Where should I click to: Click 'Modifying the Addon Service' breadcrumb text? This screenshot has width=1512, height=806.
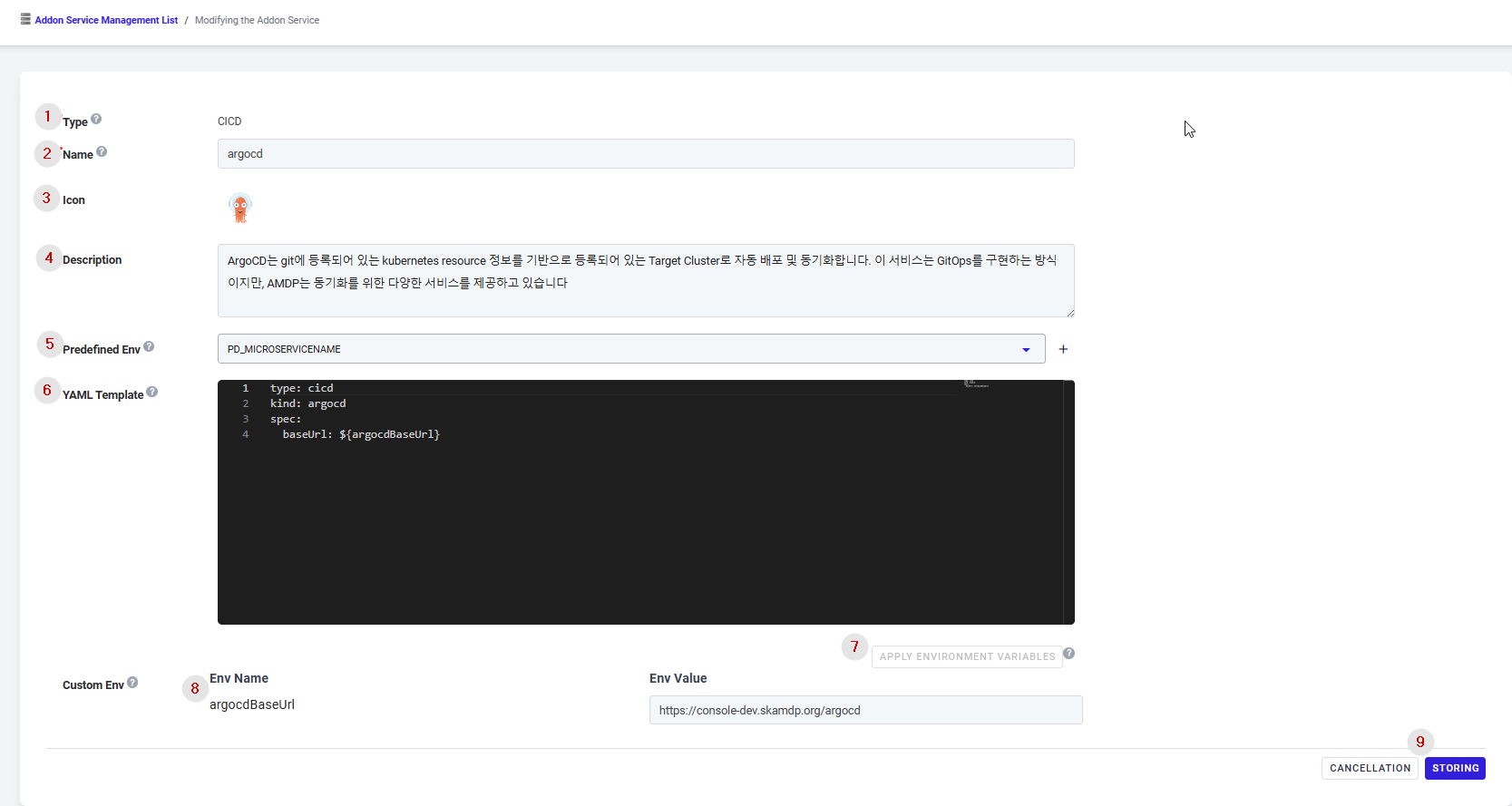click(x=257, y=20)
